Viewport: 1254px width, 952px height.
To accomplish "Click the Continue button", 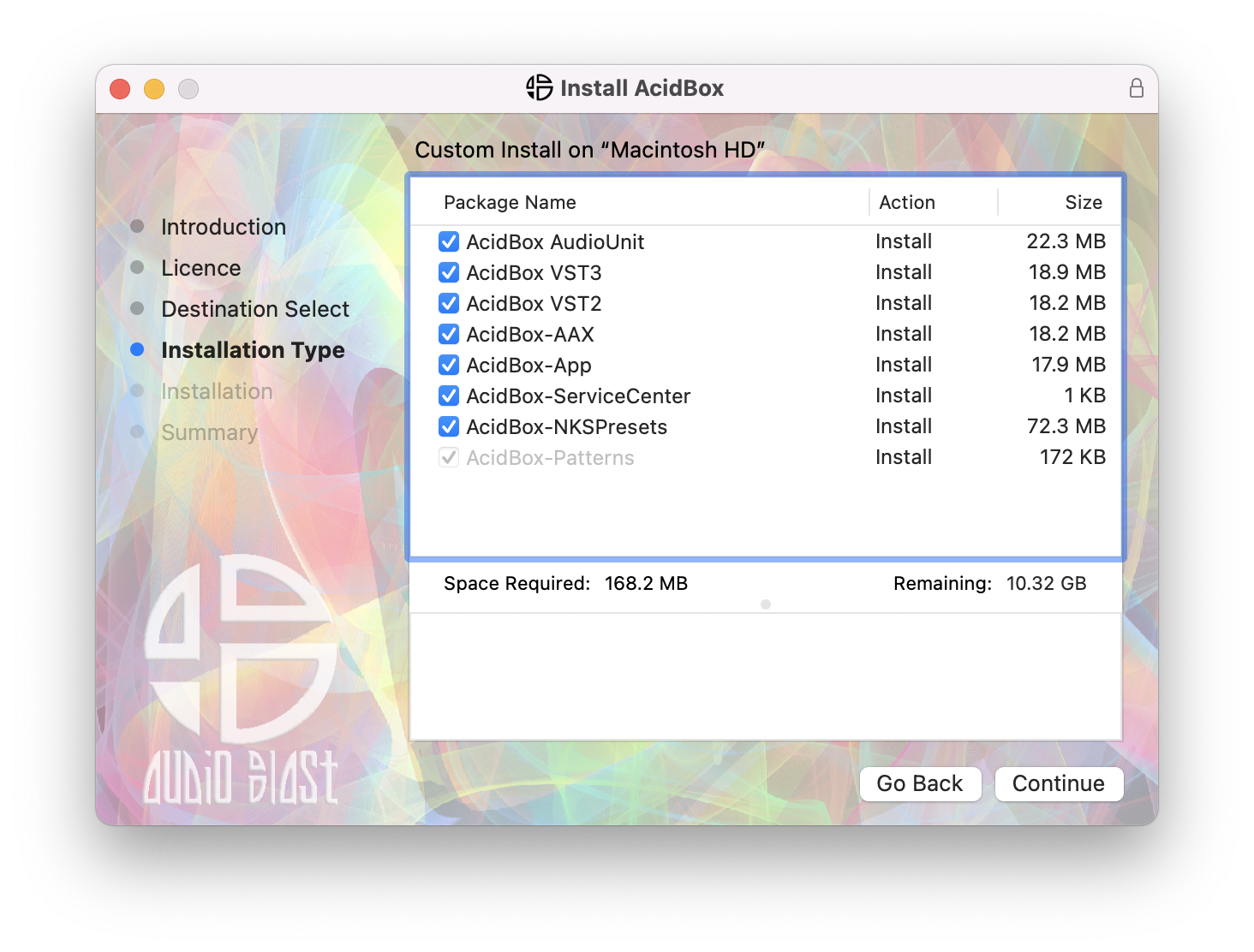I will point(1059,783).
